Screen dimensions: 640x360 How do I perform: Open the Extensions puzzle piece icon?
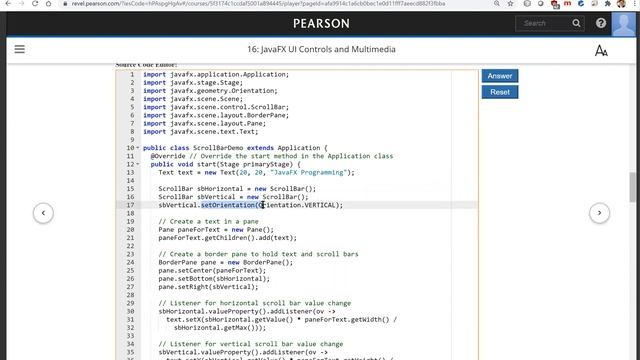click(x=608, y=4)
